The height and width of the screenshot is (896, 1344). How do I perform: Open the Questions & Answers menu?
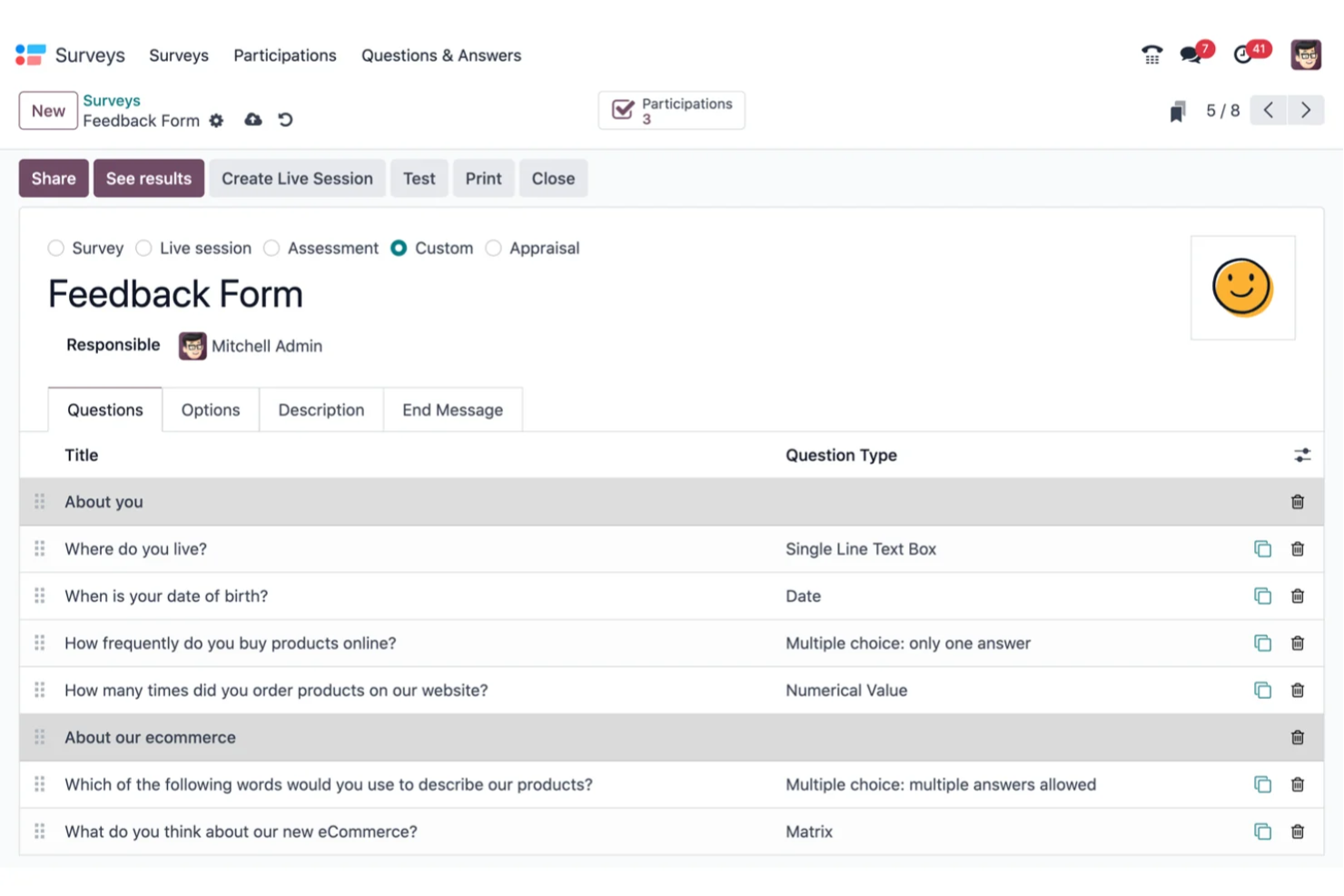pyautogui.click(x=441, y=55)
